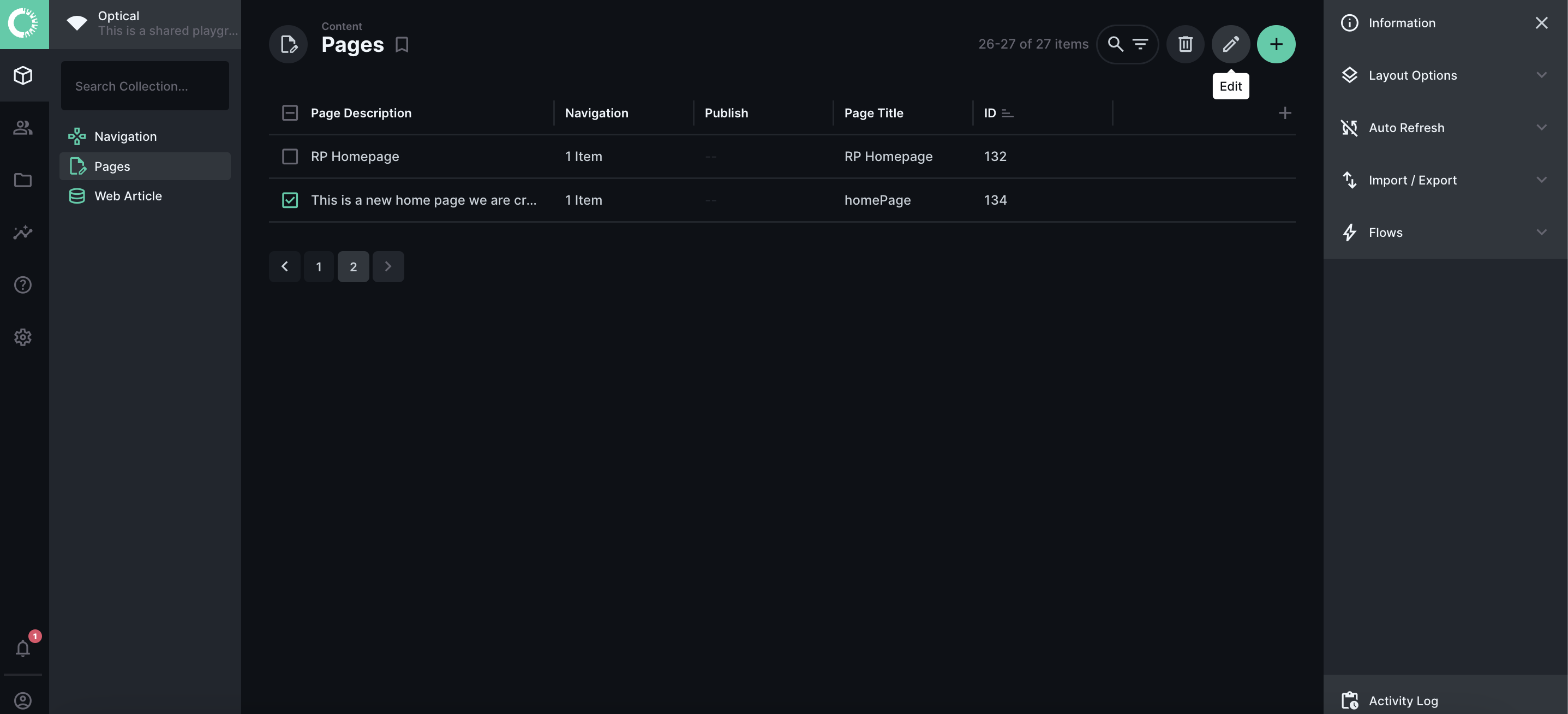
Task: Open the Insights module icon
Action: pyautogui.click(x=23, y=232)
